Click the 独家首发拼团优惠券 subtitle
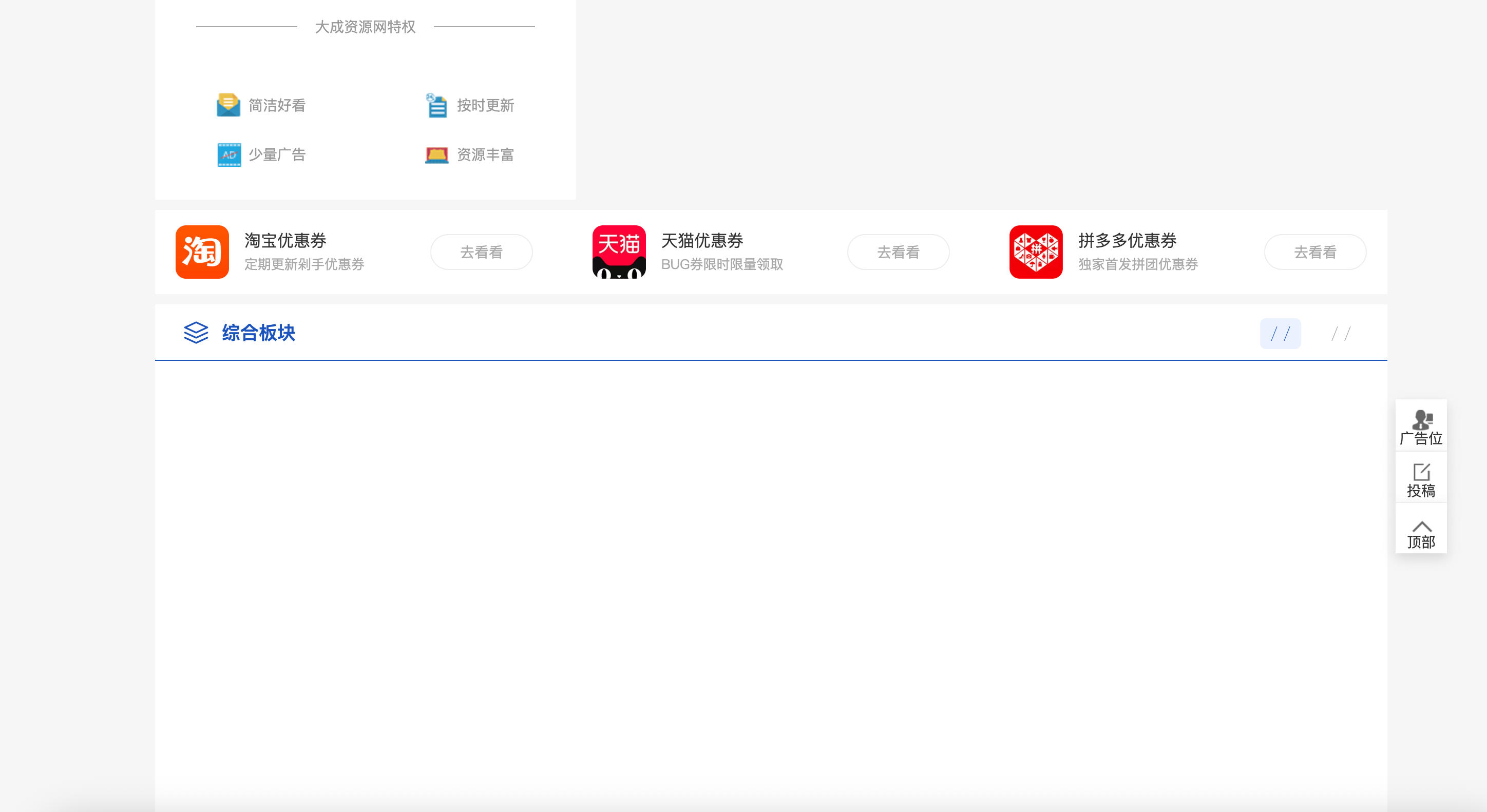1487x812 pixels. pyautogui.click(x=1138, y=264)
